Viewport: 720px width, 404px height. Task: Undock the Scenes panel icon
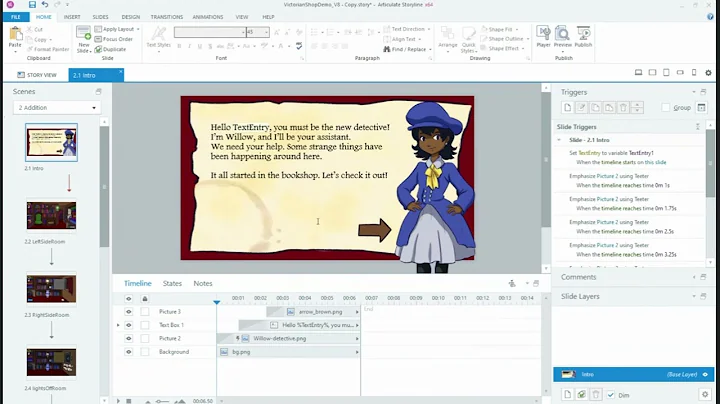98,91
